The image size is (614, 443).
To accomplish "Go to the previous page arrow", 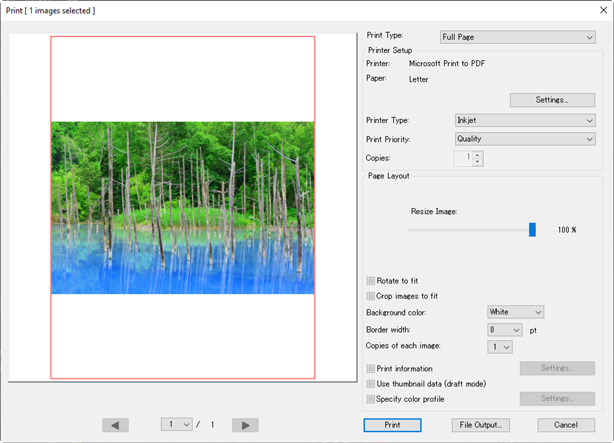I will click(x=115, y=425).
